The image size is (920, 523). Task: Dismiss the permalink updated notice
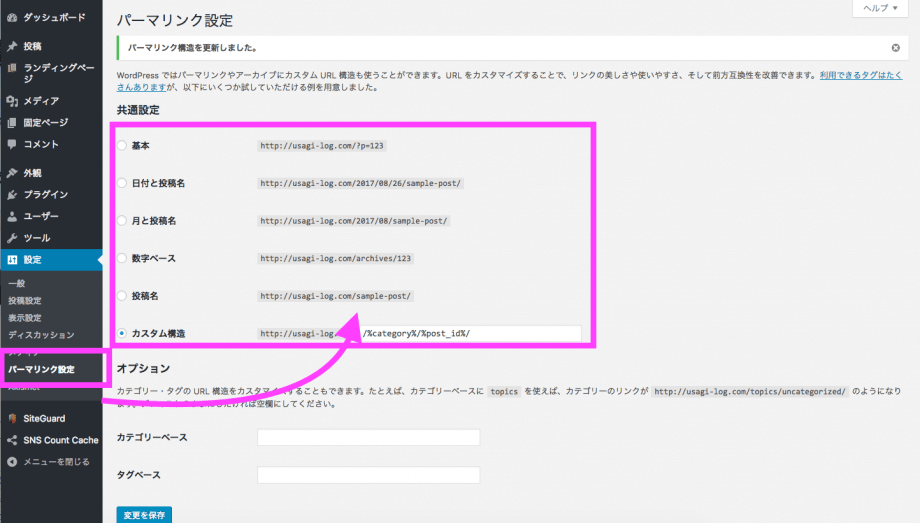895,48
